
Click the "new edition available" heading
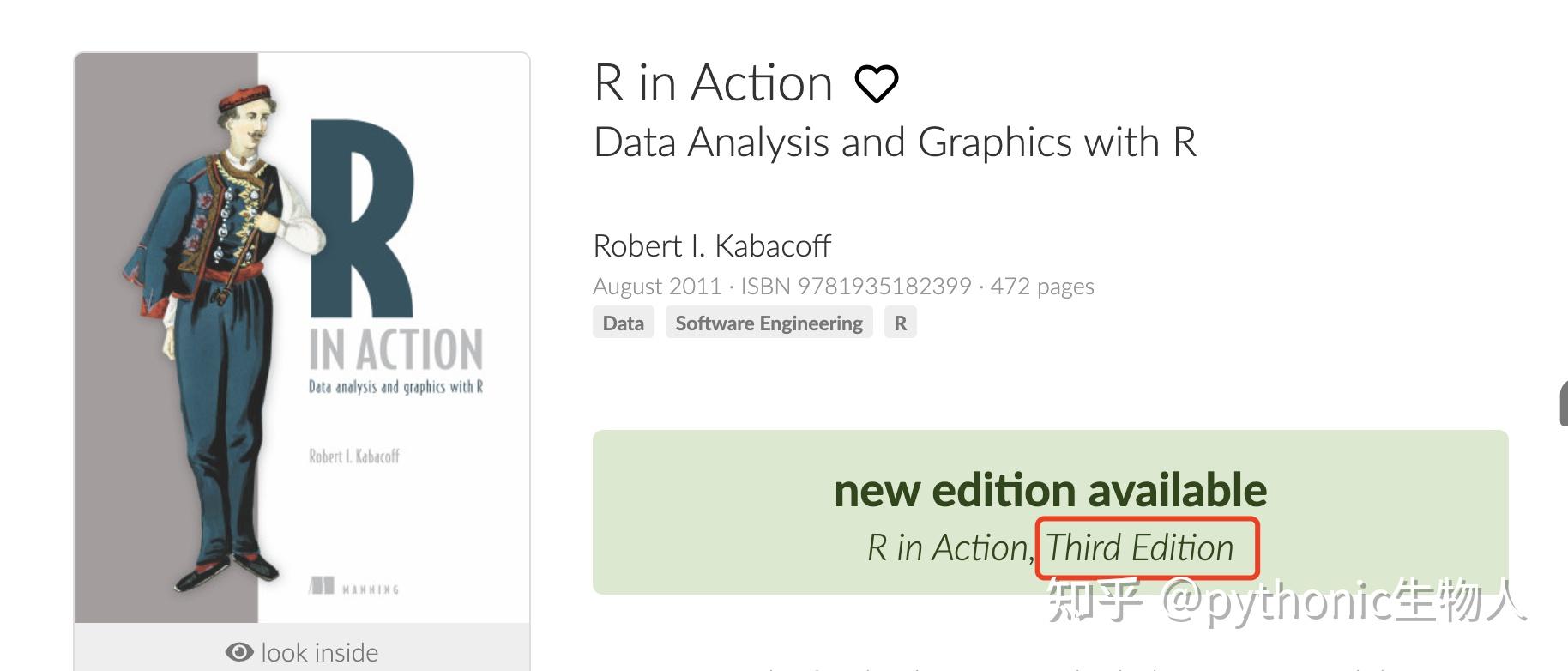tap(1050, 490)
